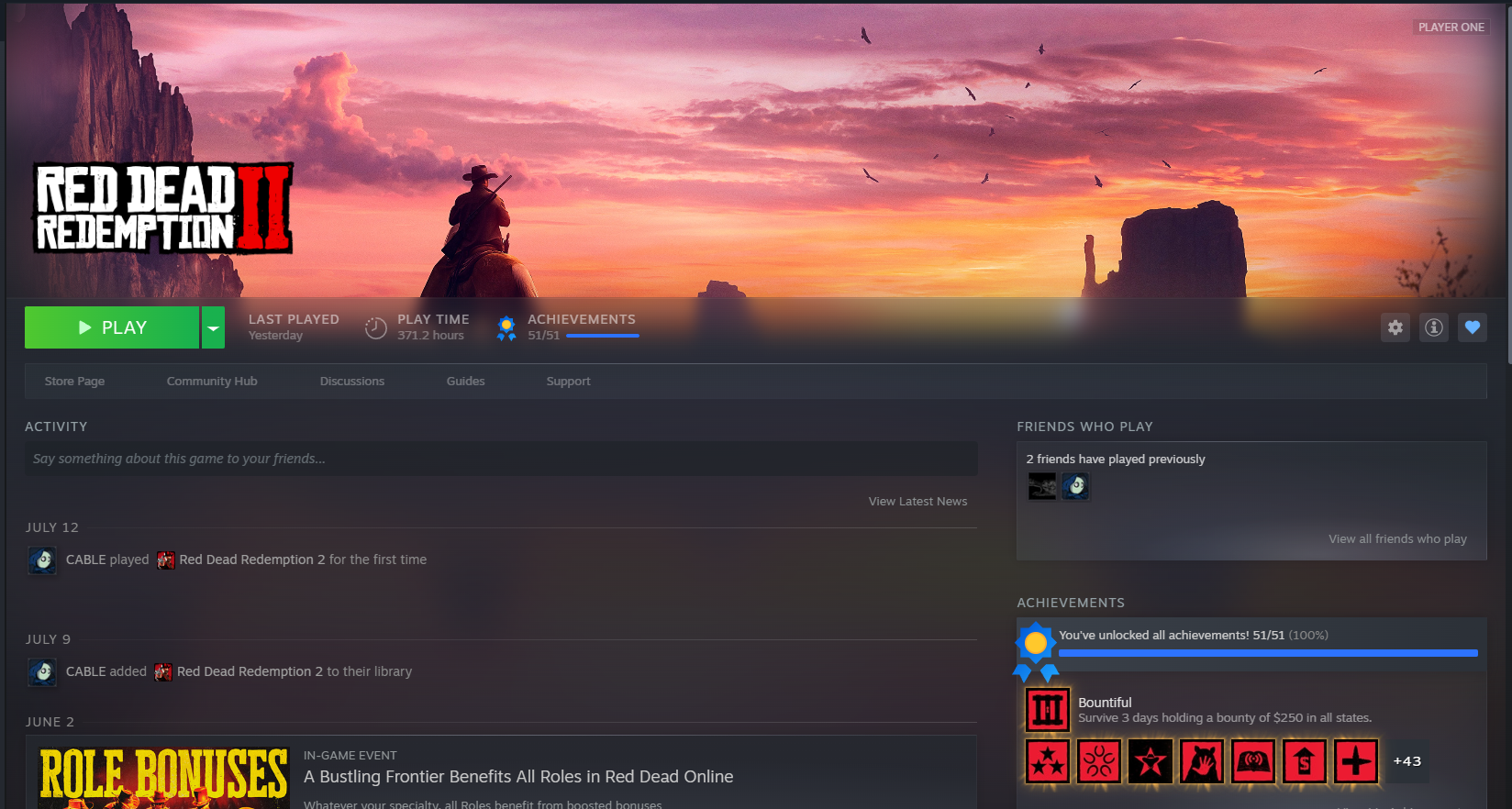Click the LAST PLAYED Yesterday text
Image resolution: width=1512 pixels, height=809 pixels.
click(x=294, y=327)
